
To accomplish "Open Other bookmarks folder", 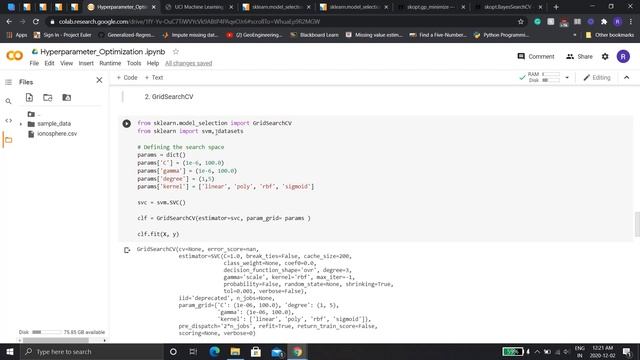I will (x=610, y=35).
